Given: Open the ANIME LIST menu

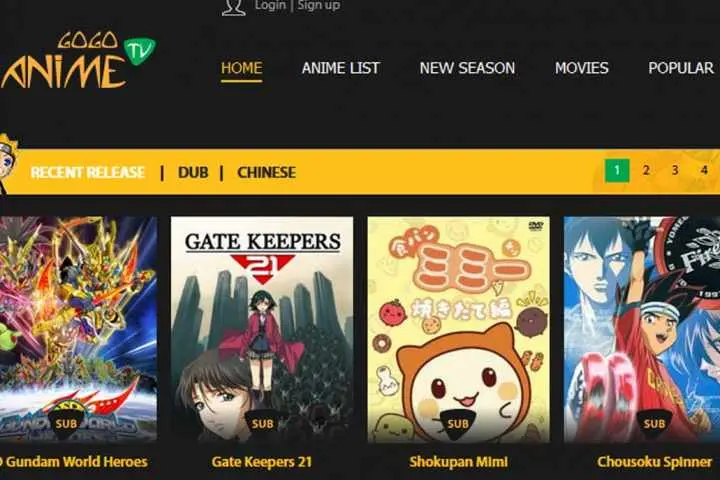Looking at the screenshot, I should point(341,68).
